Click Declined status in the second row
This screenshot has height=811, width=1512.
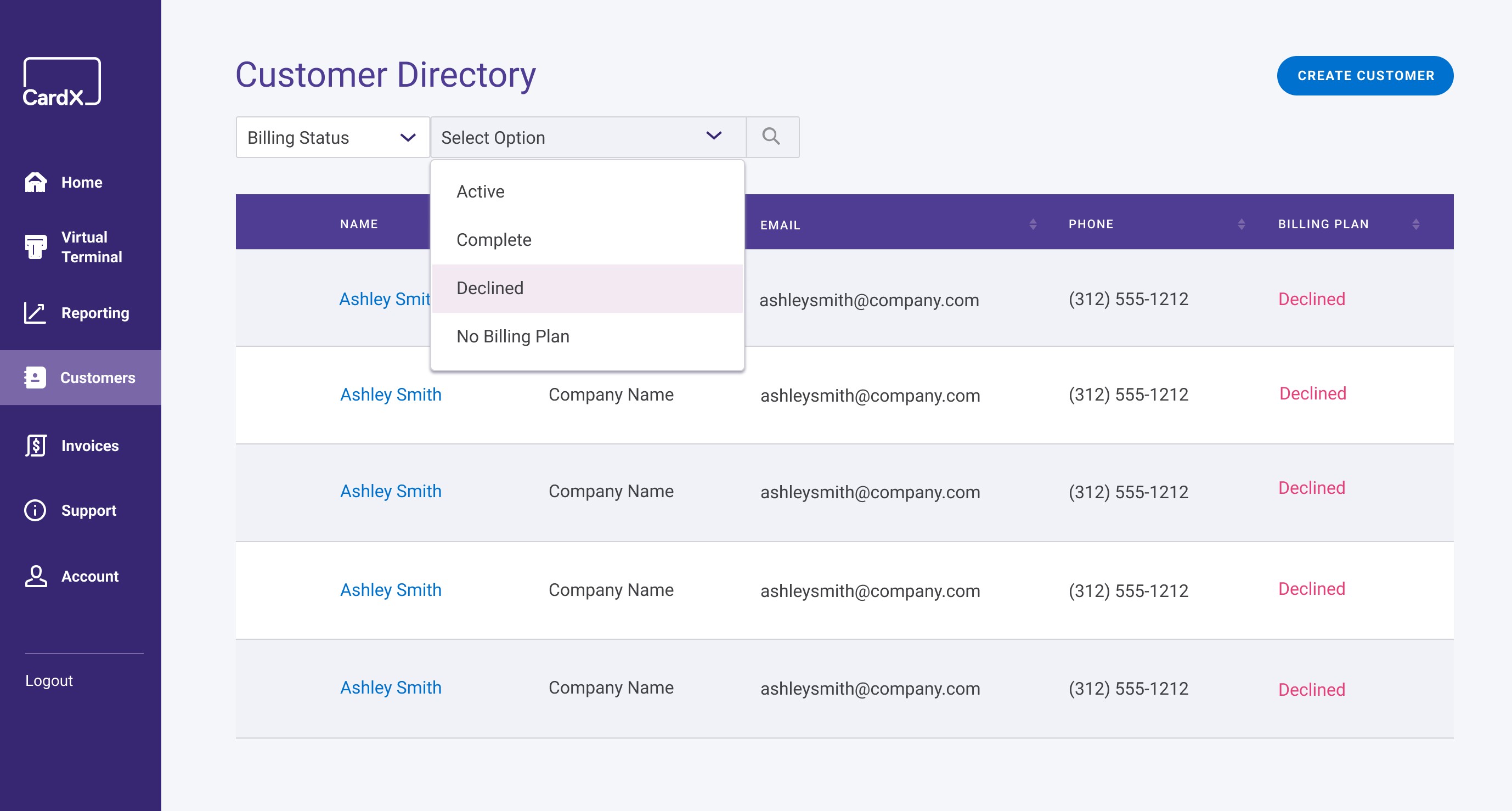1312,393
